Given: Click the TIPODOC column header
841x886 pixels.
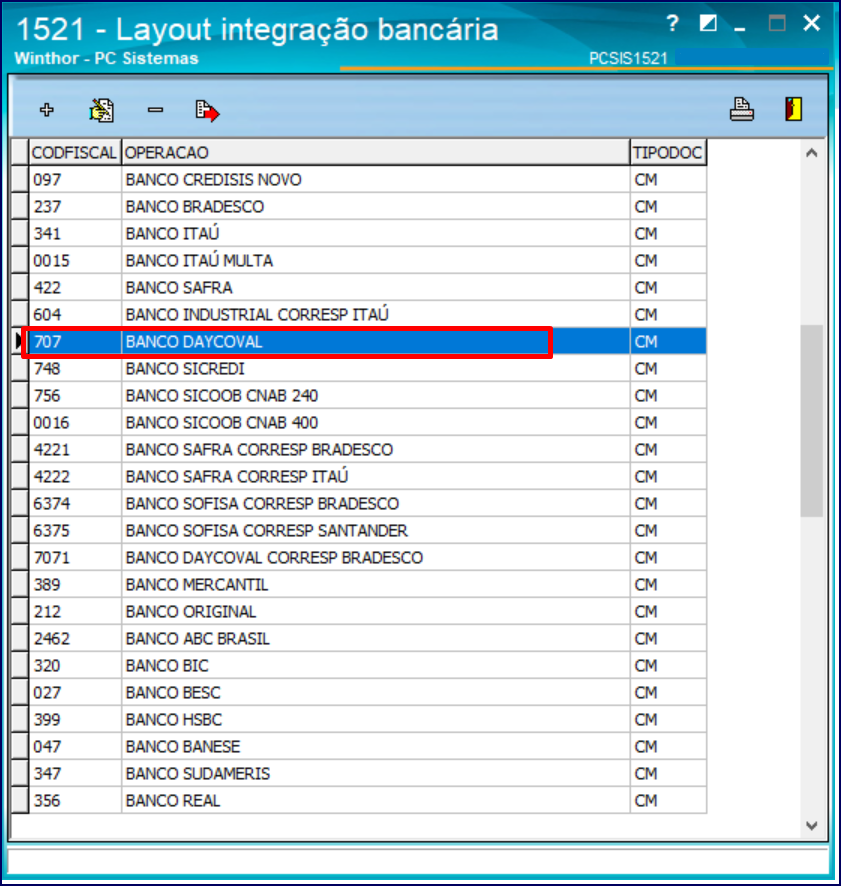Looking at the screenshot, I should click(x=668, y=153).
